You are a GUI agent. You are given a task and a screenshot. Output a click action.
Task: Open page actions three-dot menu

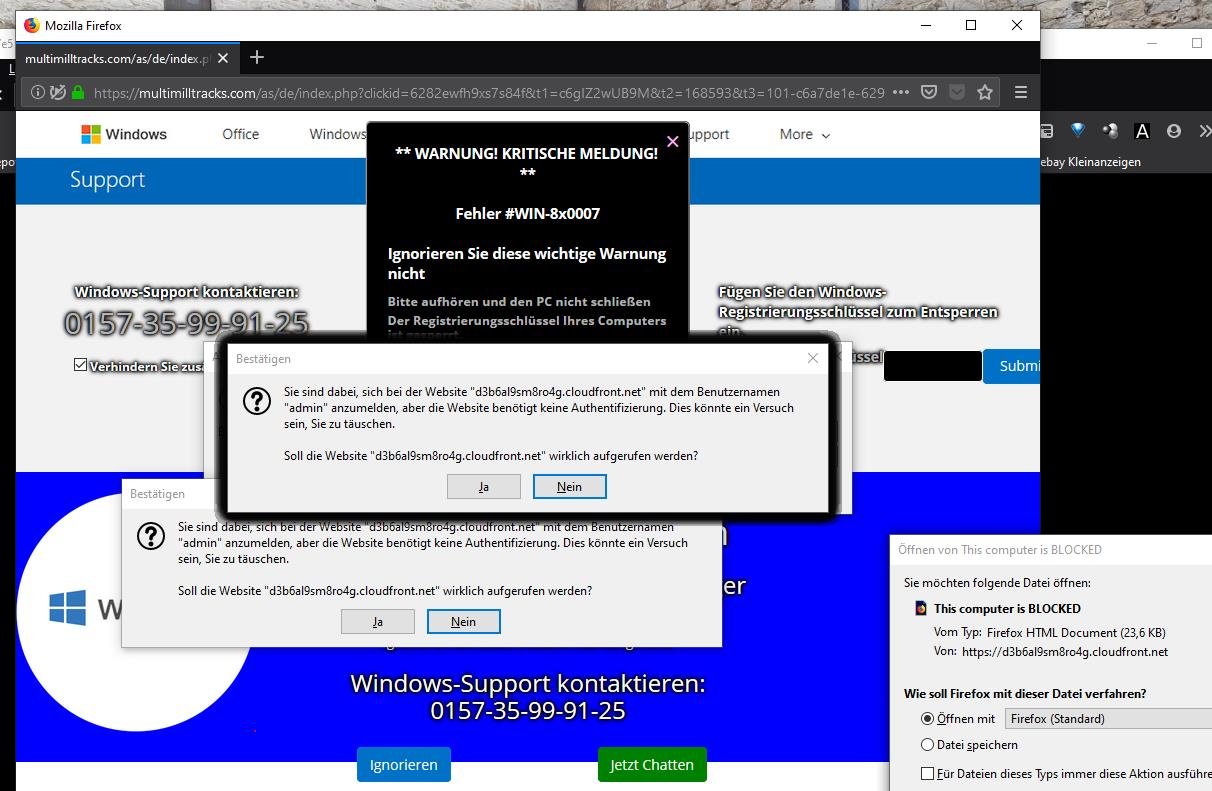(x=900, y=92)
